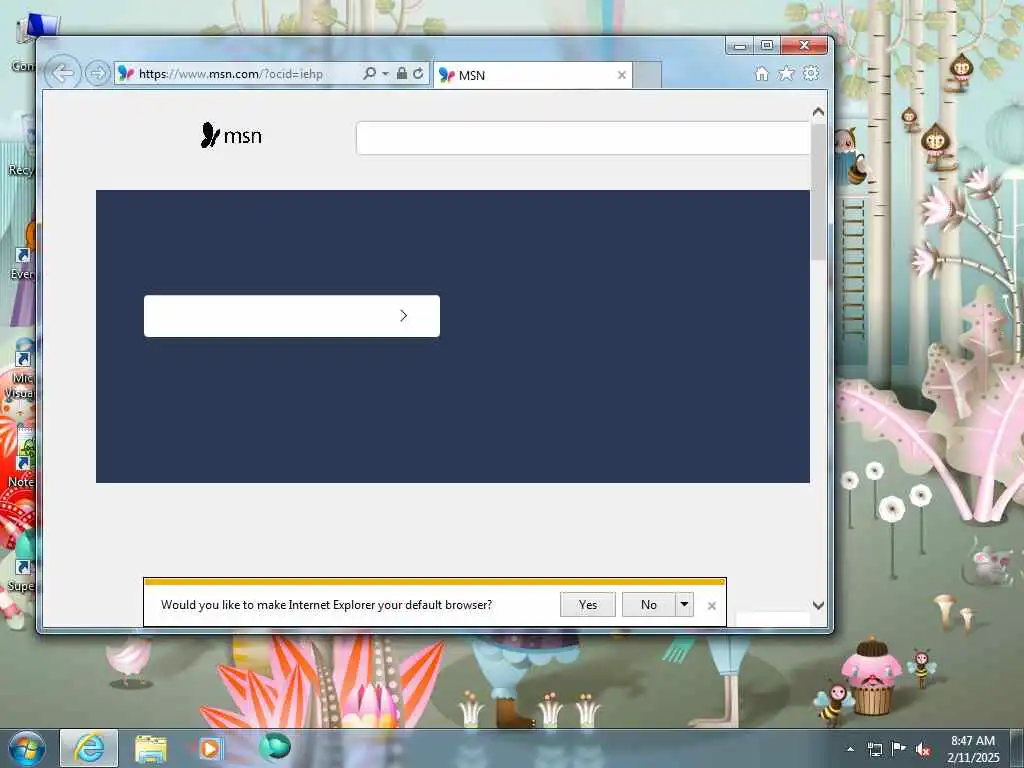Open the Windows Start menu orb
Image resolution: width=1024 pixels, height=768 pixels.
click(27, 748)
